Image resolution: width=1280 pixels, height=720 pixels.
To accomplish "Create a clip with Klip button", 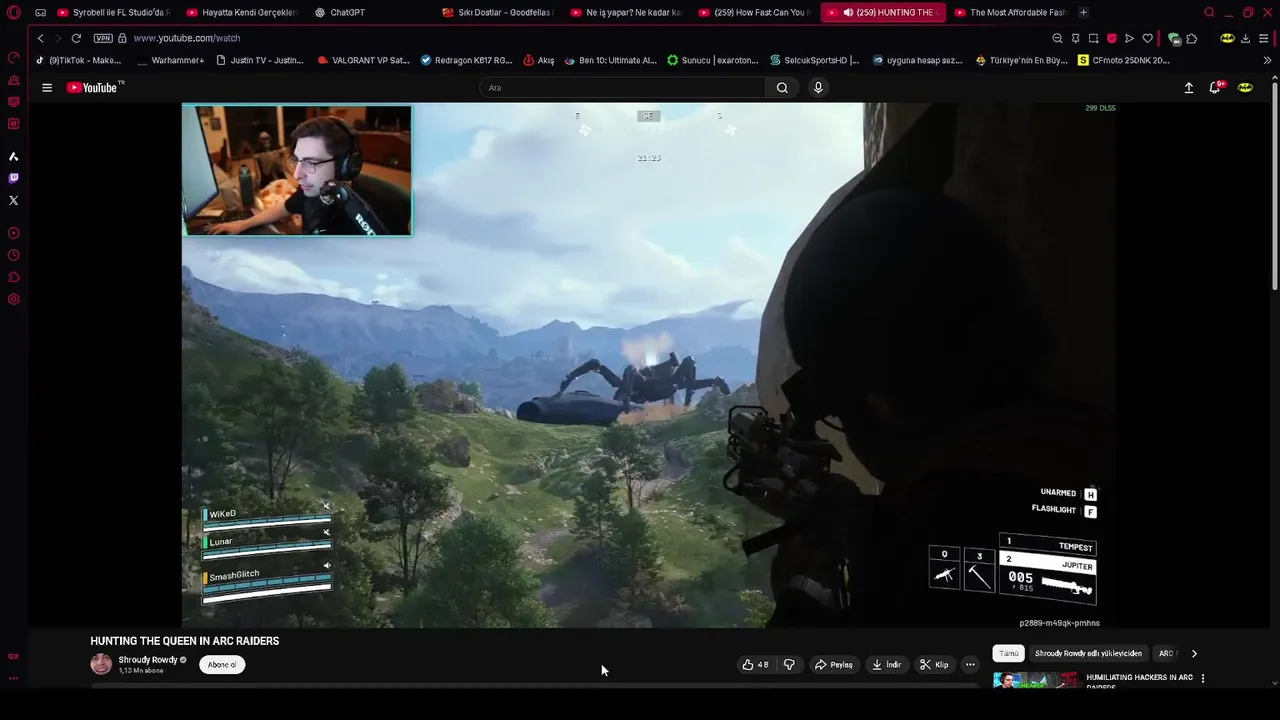I will point(935,665).
